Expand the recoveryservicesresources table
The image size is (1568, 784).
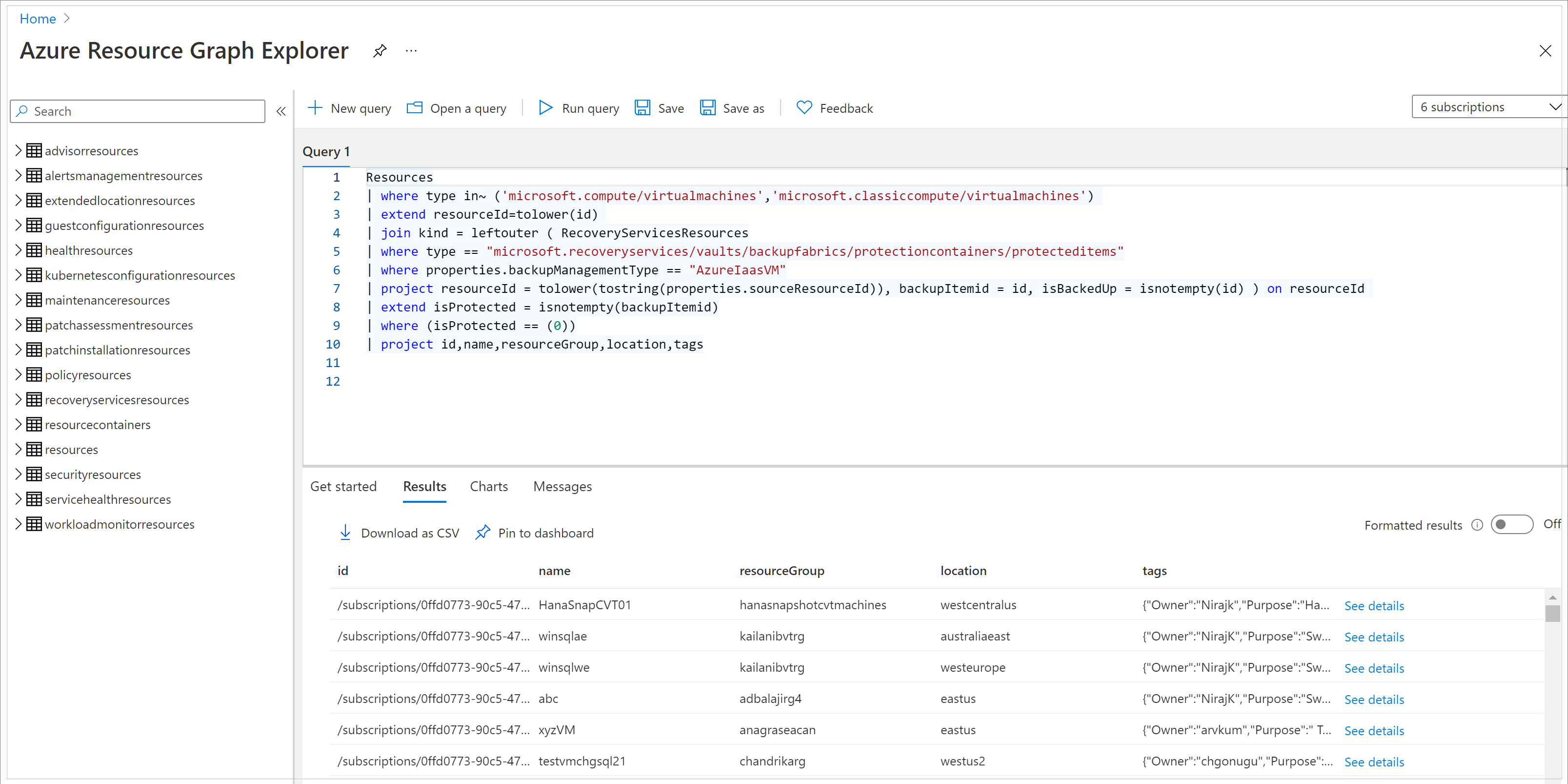[x=19, y=399]
